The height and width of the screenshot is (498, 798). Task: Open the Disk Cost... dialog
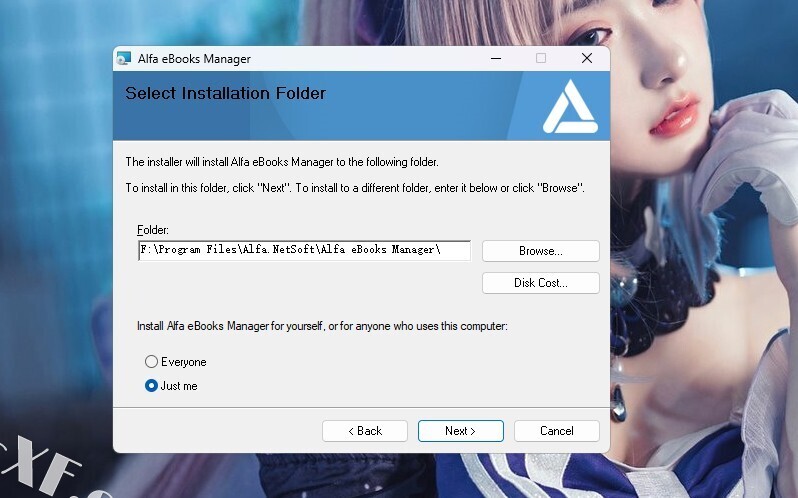pyautogui.click(x=540, y=283)
